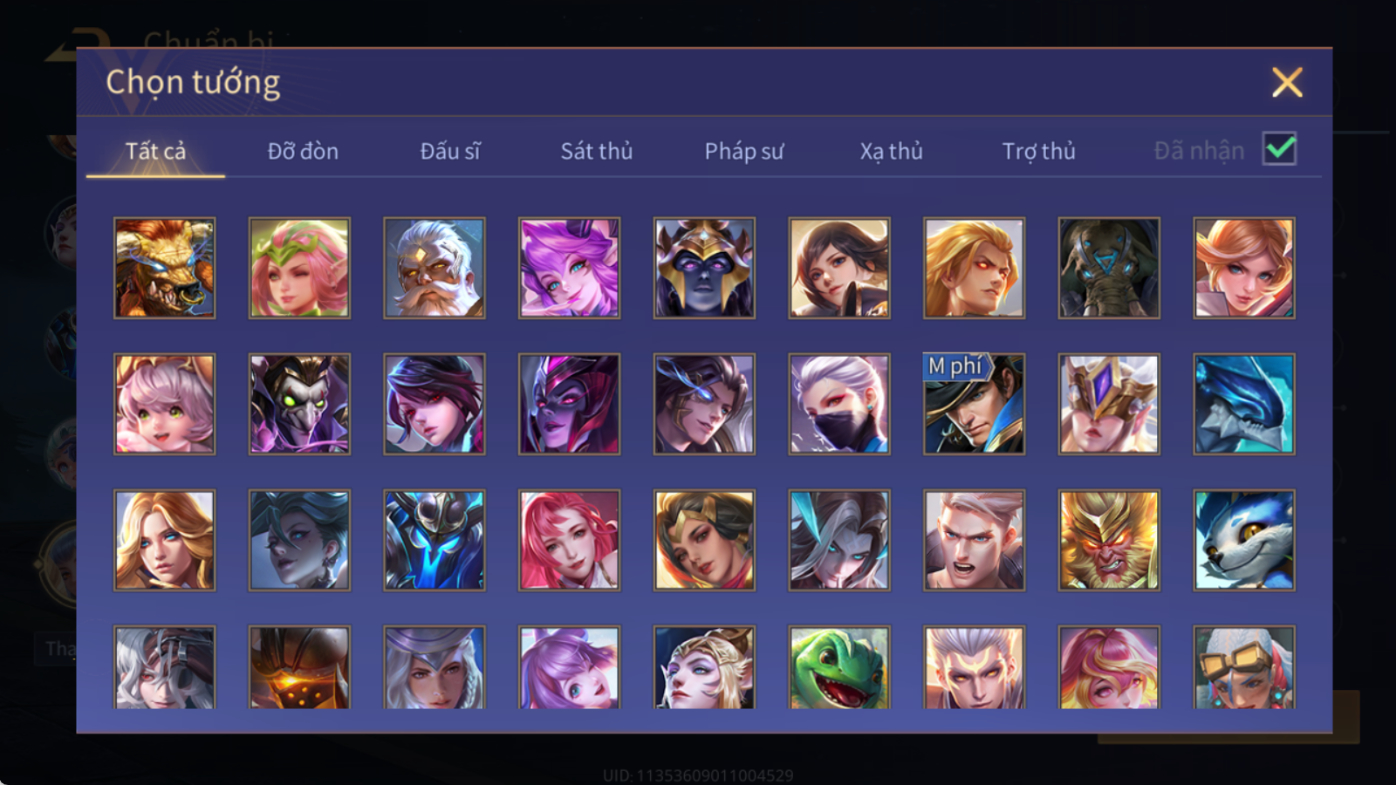Image resolution: width=1396 pixels, height=785 pixels.
Task: Select the elephant-masked hero portrait
Action: click(x=1109, y=268)
